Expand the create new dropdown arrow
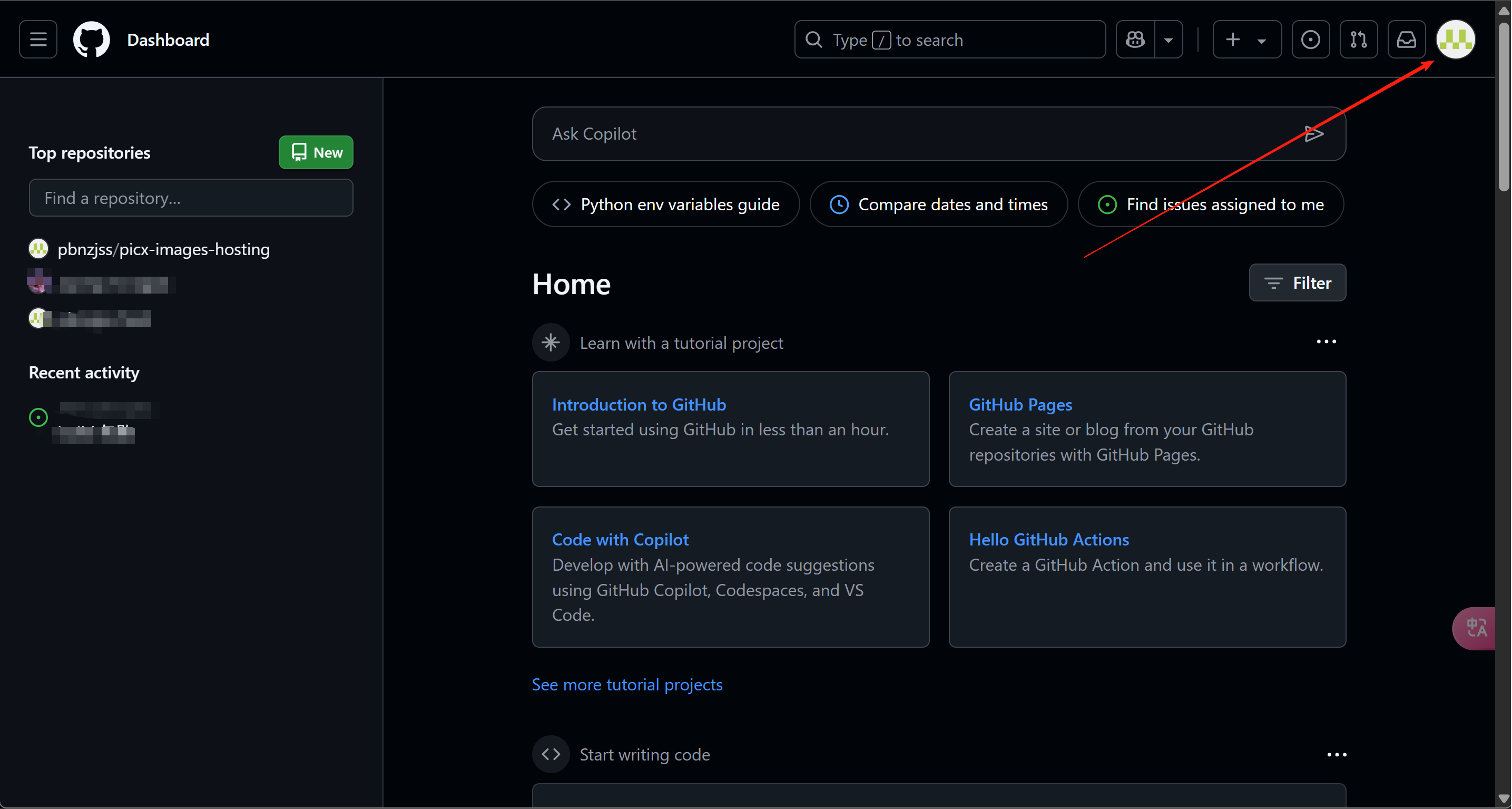 tap(1262, 40)
